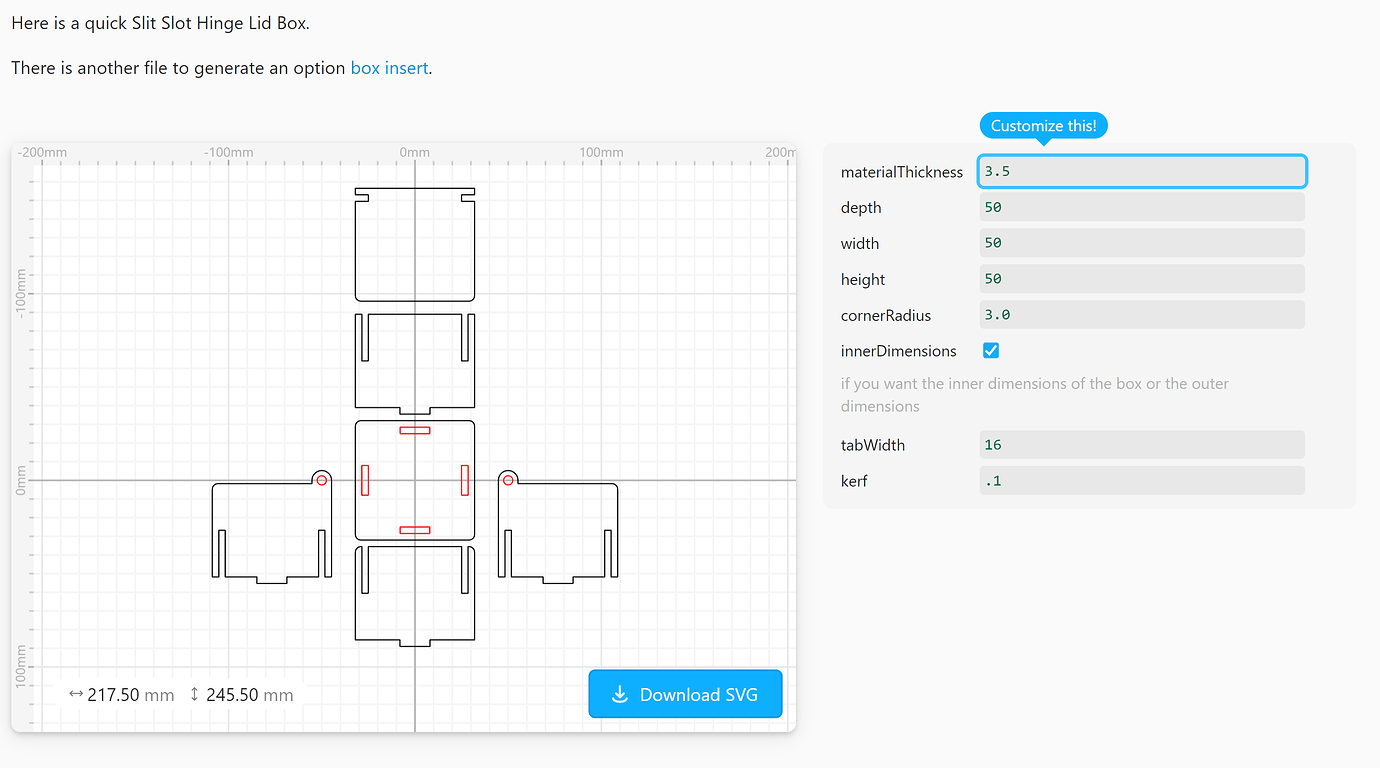Select the width input field
This screenshot has height=768, width=1380.
coord(1141,242)
